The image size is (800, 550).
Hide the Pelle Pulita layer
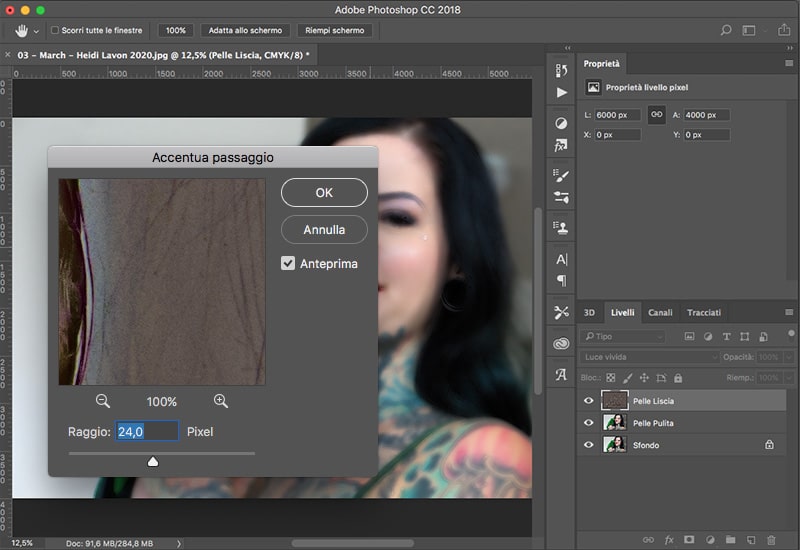pos(589,423)
